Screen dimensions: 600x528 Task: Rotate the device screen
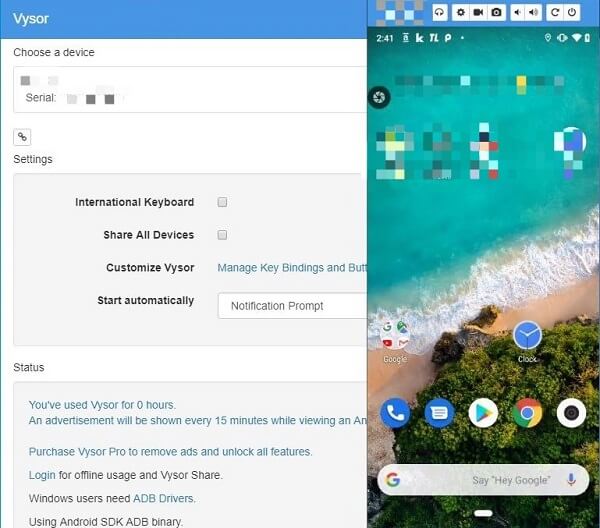(x=555, y=12)
